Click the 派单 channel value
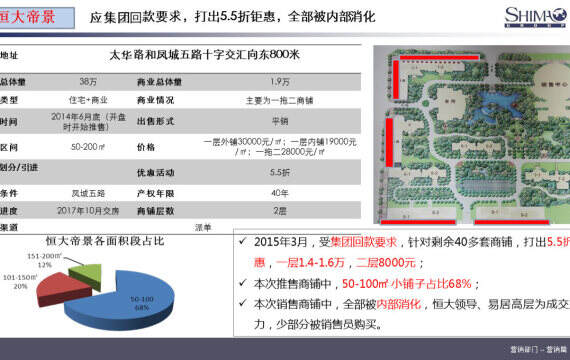Viewport: 570px width, 360px height. [x=203, y=228]
